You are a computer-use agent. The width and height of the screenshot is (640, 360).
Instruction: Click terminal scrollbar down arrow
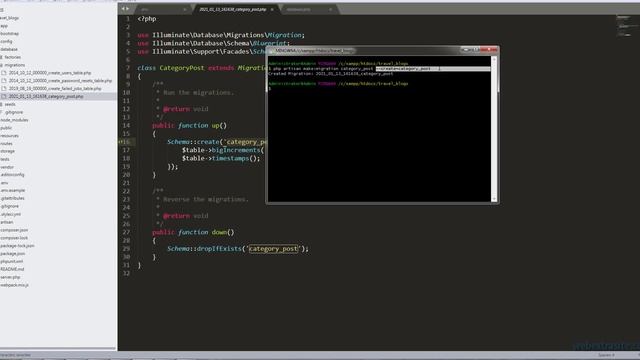494,199
